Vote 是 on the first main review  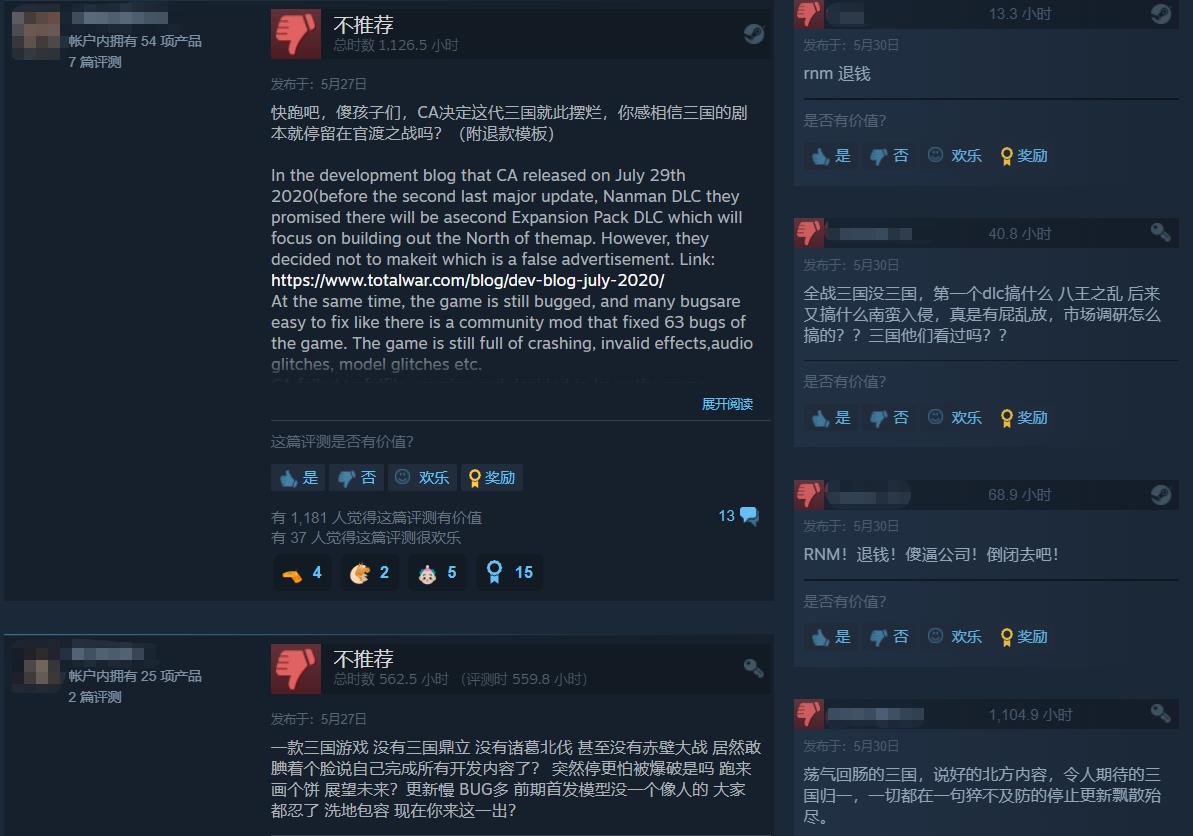(x=298, y=478)
